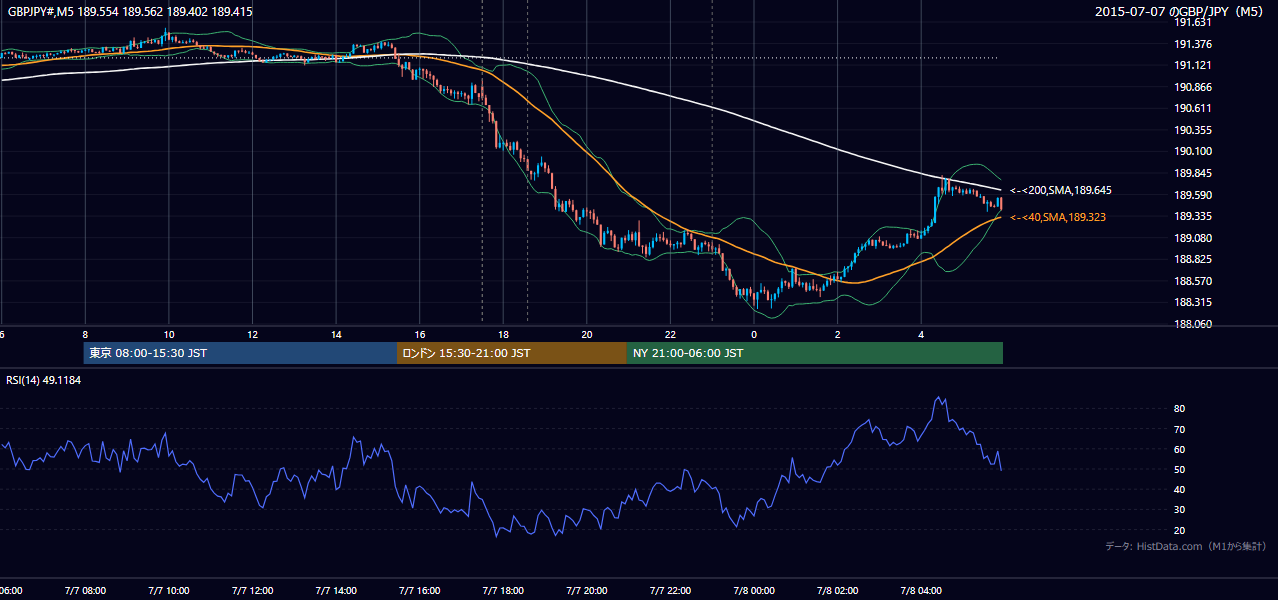Click price axis label 188.315
Screen dimensions: 1278x600
point(1193,302)
